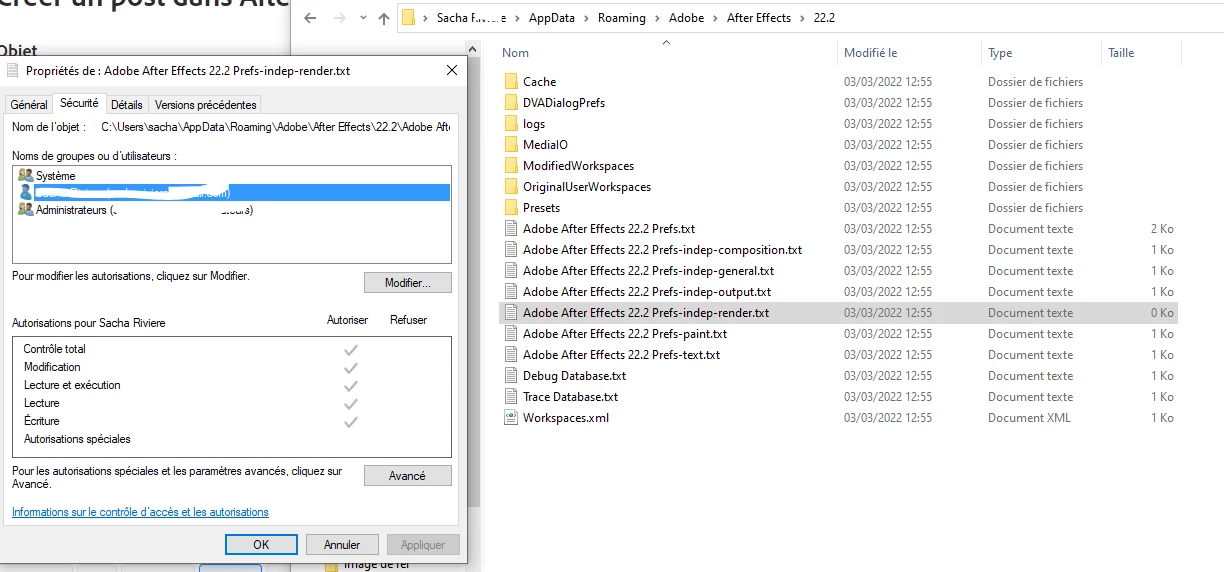
Task: Click the Cache folder icon
Action: (511, 81)
